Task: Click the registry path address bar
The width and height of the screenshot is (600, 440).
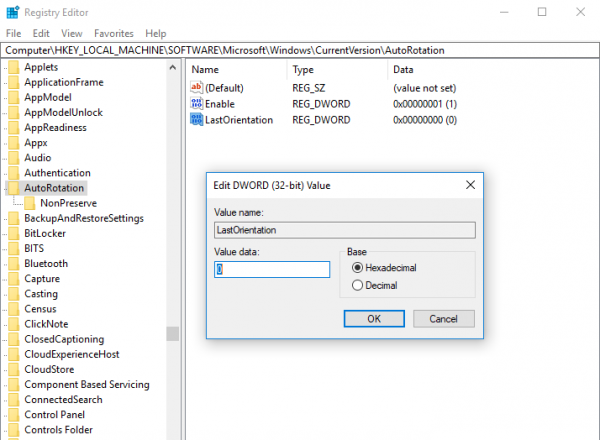Action: point(300,51)
